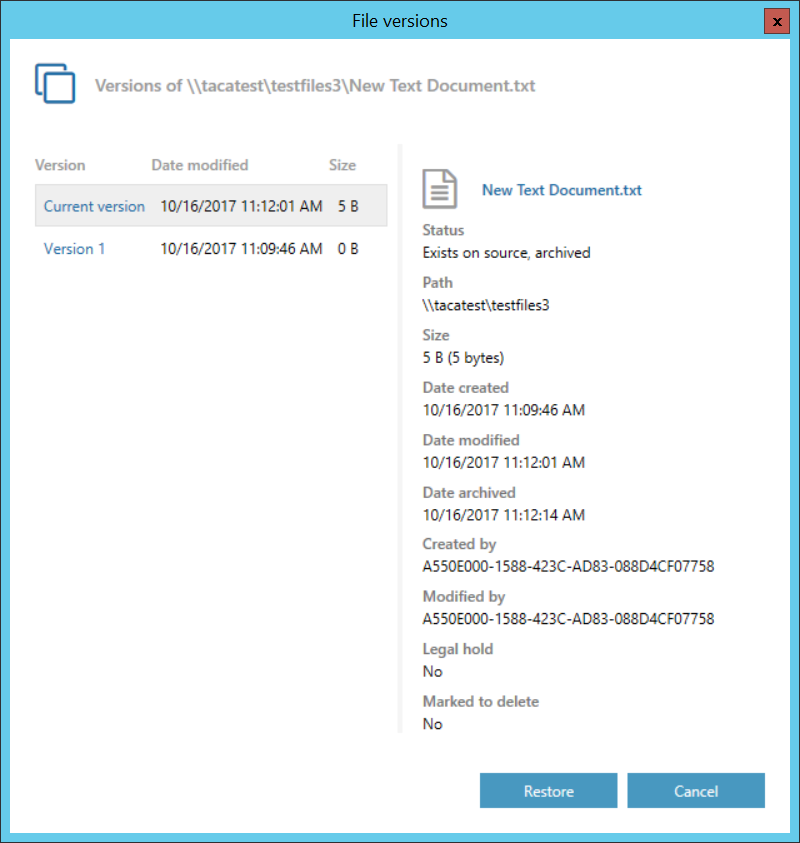This screenshot has width=800, height=843.
Task: Click the 5 B size in Current version row
Action: pyautogui.click(x=347, y=206)
